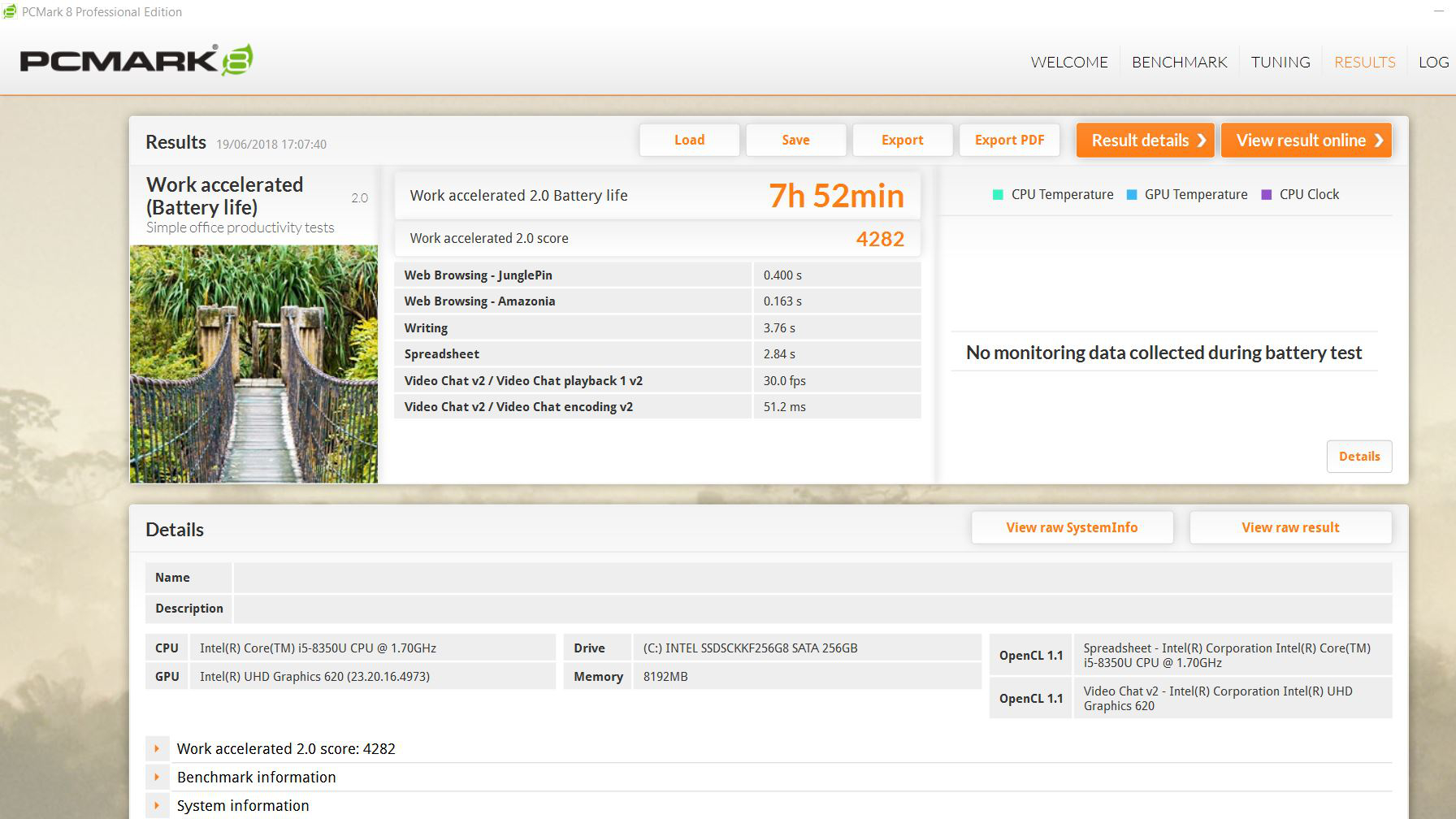This screenshot has width=1456, height=819.
Task: Expand the Benchmark information section
Action: (157, 777)
